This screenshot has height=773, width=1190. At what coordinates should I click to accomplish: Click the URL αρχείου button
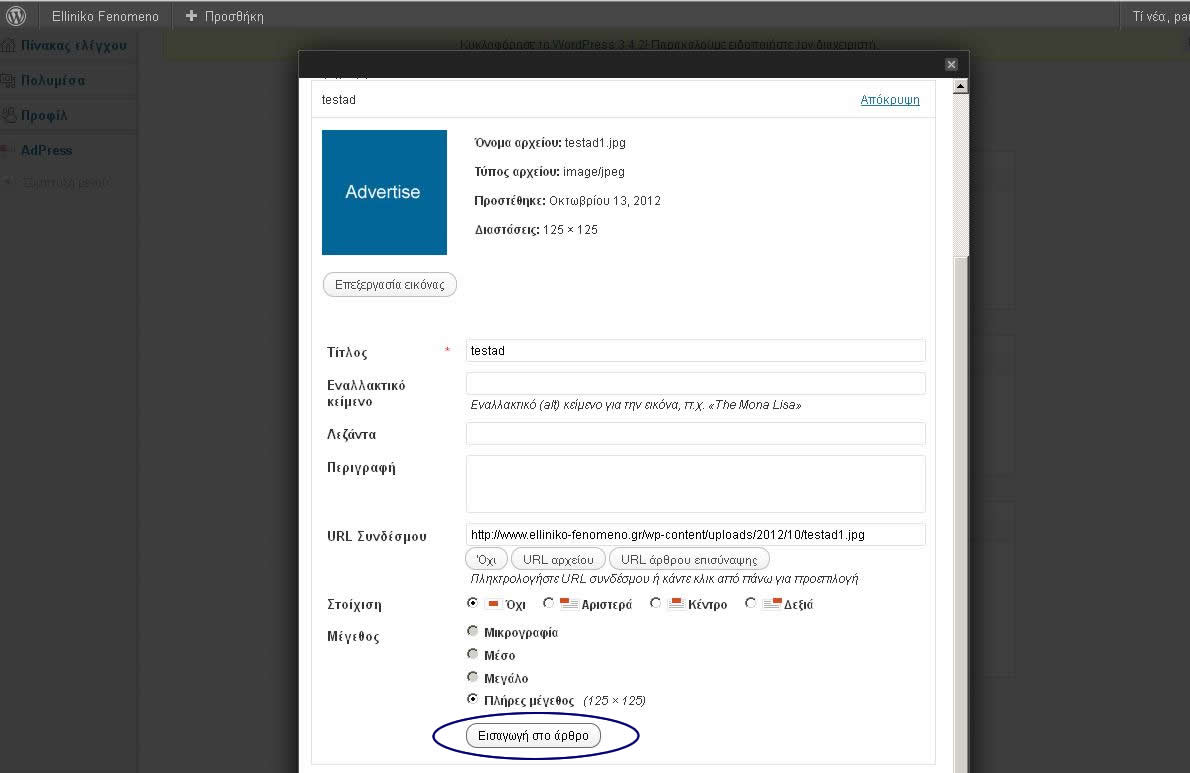pyautogui.click(x=558, y=559)
